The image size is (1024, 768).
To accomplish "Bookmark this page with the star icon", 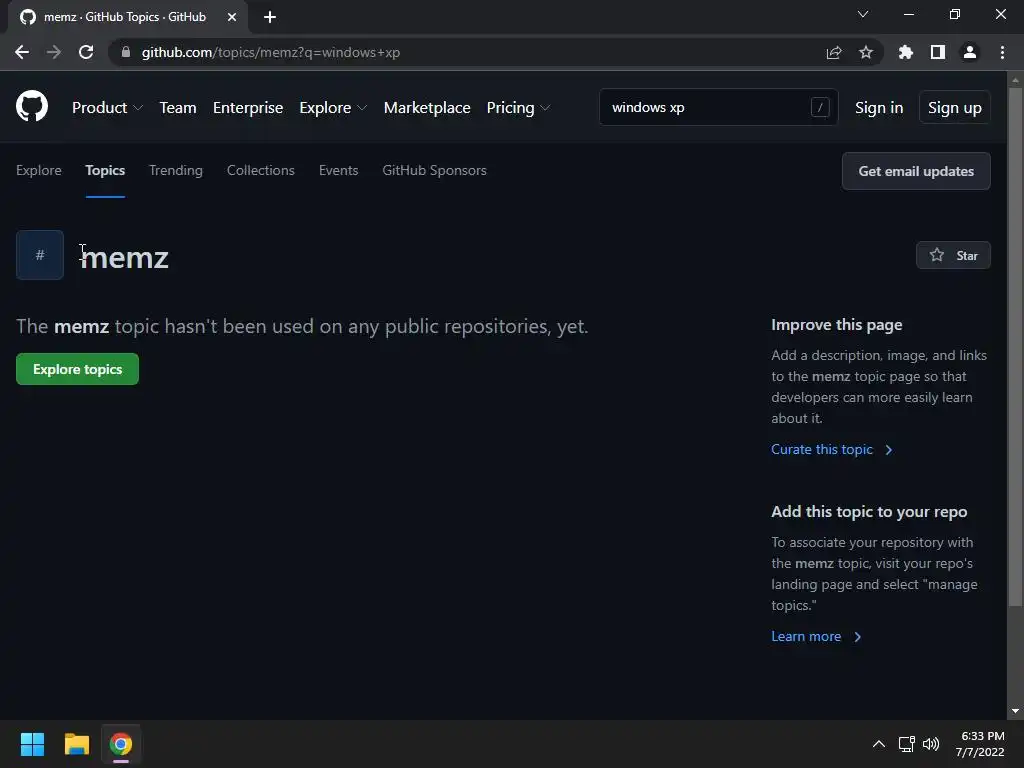I will (x=866, y=52).
